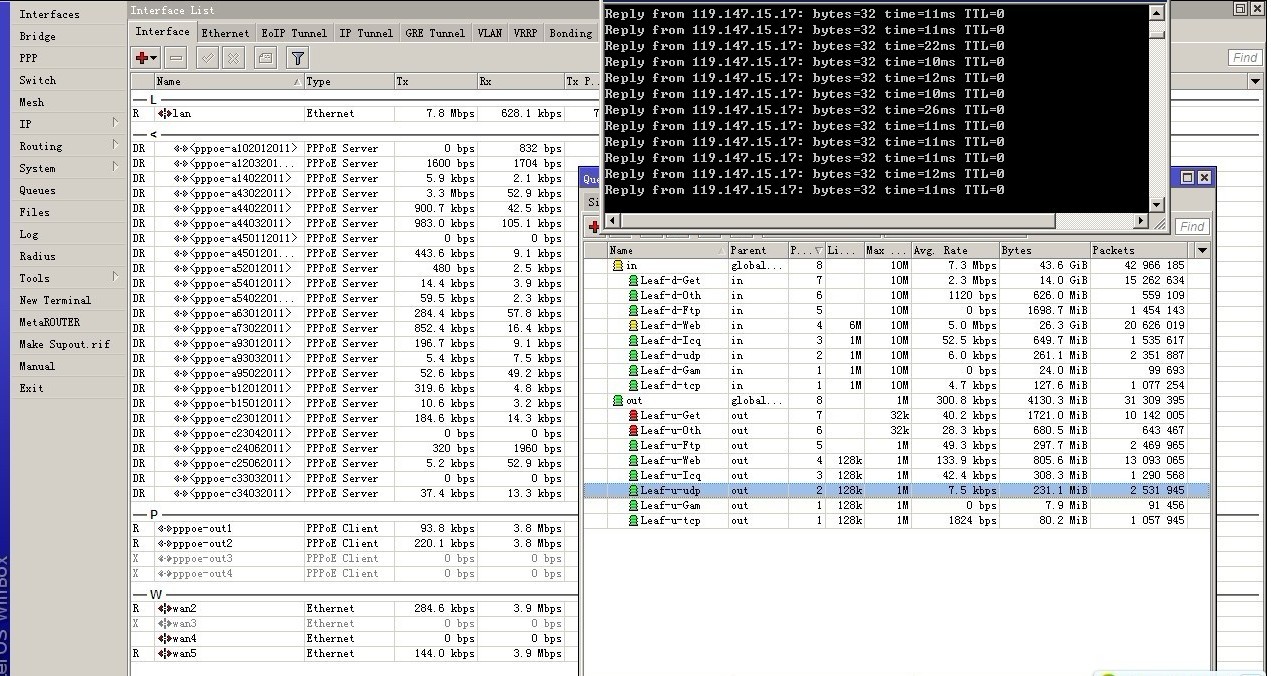Click the Enable checkmark button in Interface List
1271x676 pixels.
[207, 59]
